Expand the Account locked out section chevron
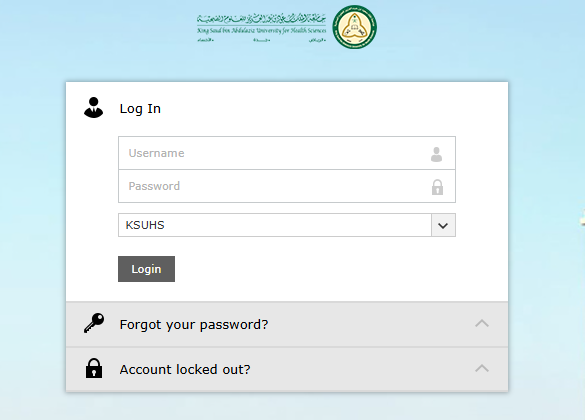The height and width of the screenshot is (420, 585). [482, 368]
